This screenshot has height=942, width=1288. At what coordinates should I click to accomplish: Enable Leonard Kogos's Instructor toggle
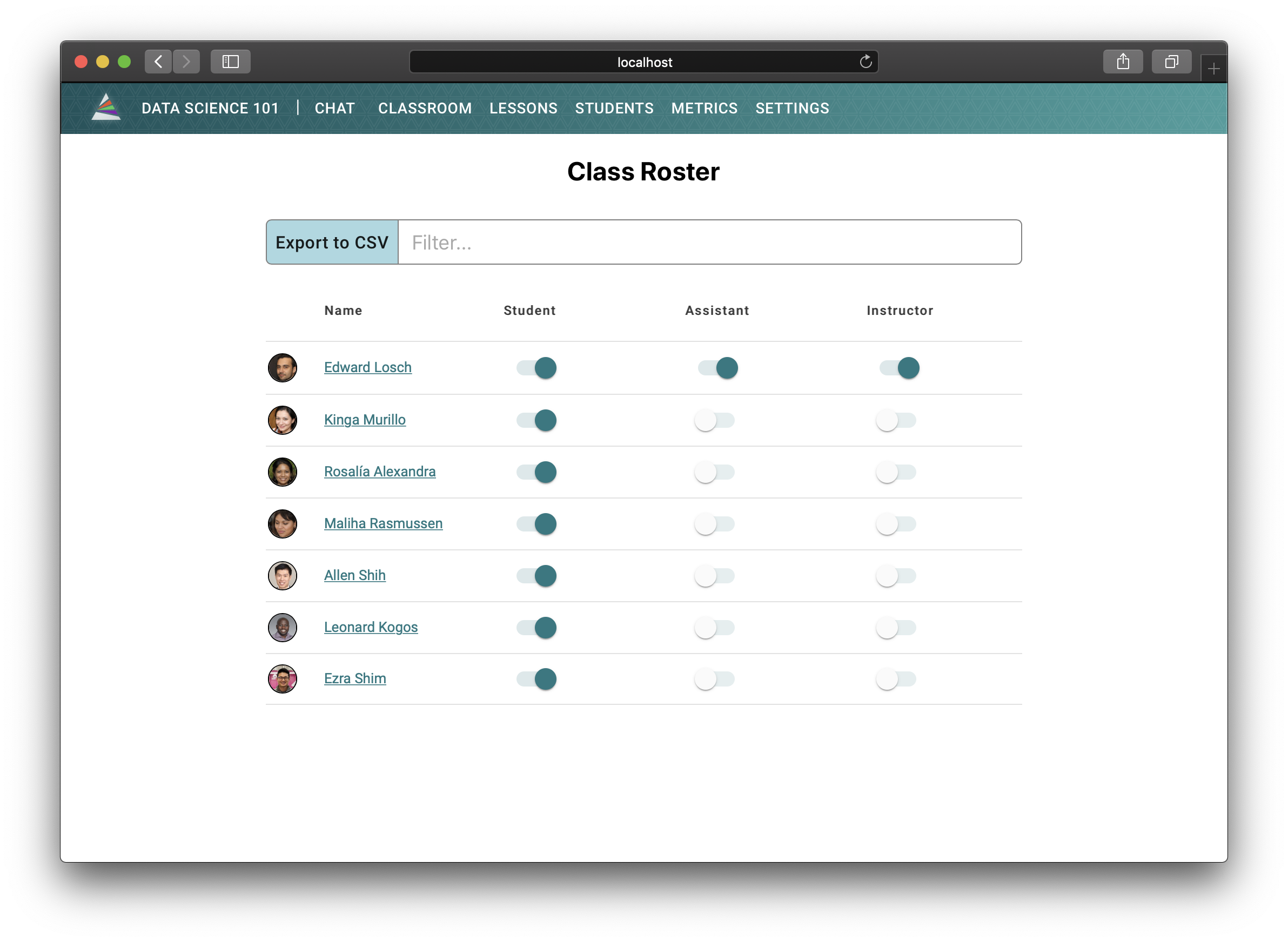896,628
